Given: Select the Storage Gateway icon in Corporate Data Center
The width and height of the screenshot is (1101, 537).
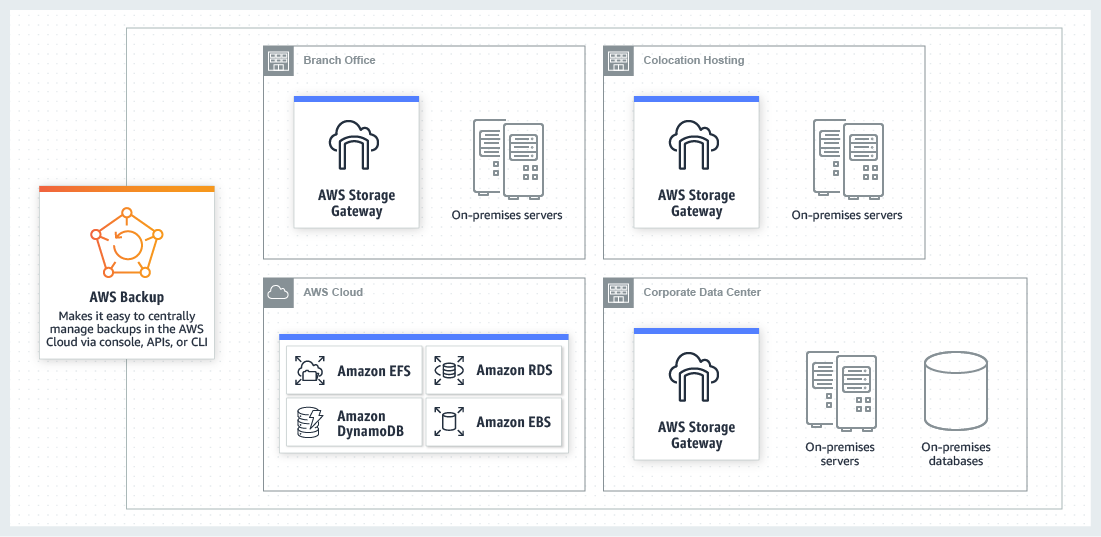Looking at the screenshot, I should click(694, 376).
